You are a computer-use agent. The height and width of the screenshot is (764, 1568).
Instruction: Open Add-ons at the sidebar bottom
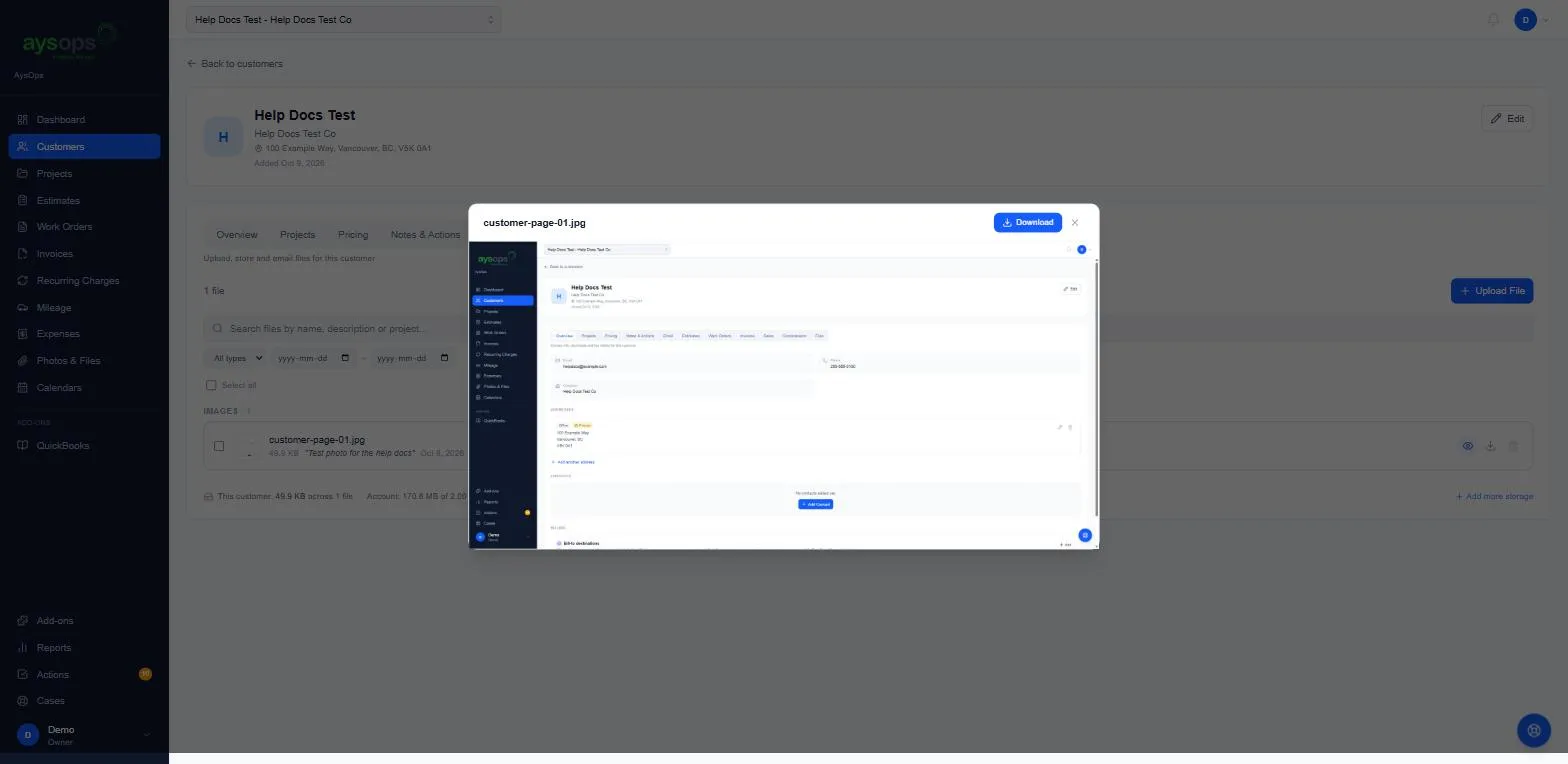pyautogui.click(x=84, y=621)
